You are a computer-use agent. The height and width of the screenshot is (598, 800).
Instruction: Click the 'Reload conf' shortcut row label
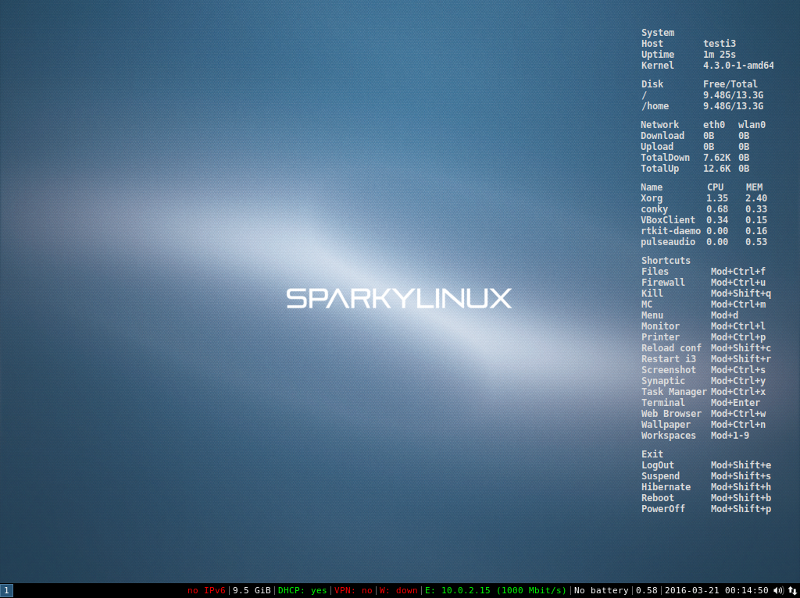click(671, 348)
